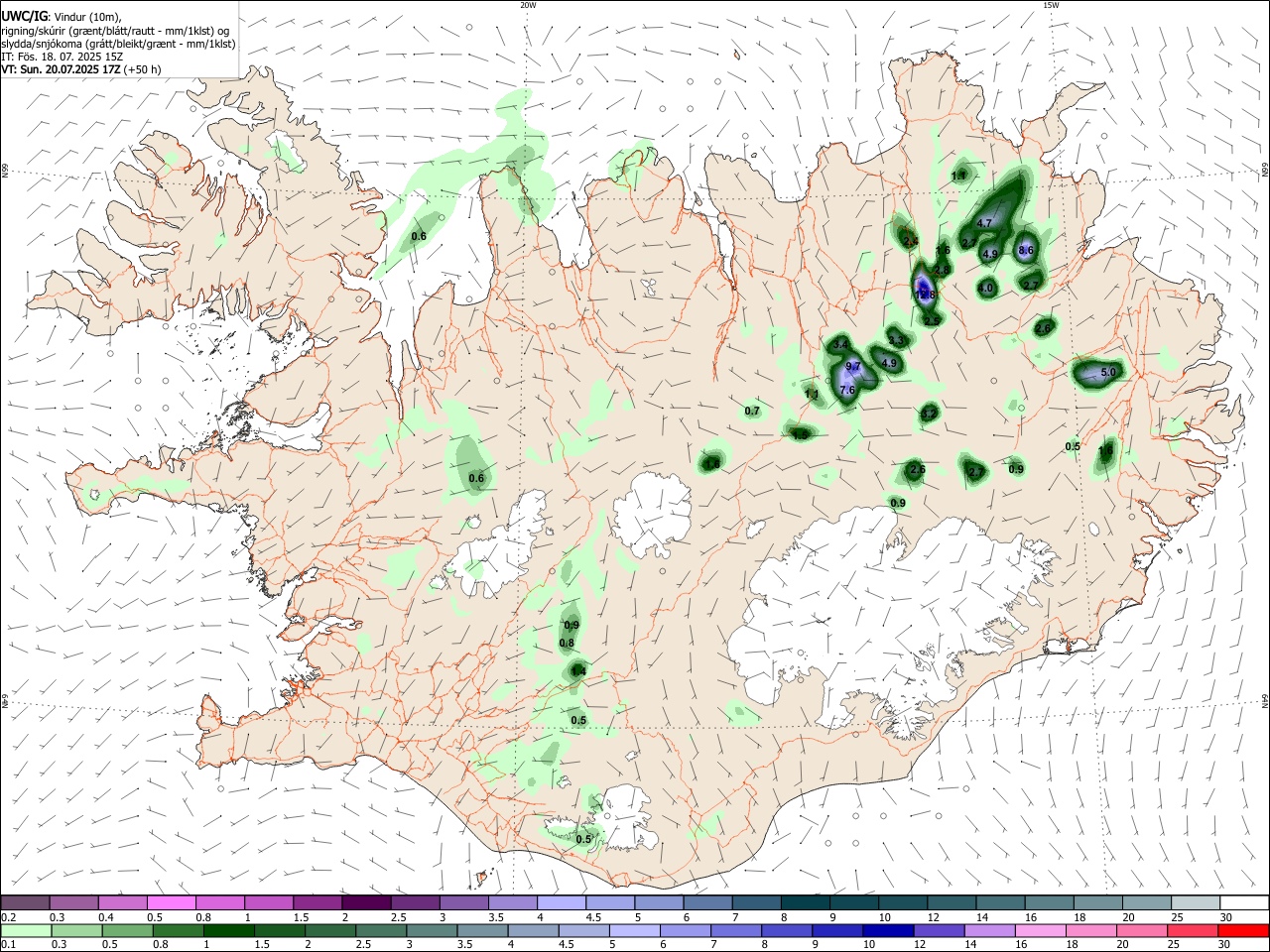
Task: Select the hot pink swatch between 20 and 25 in lower legend
Action: click(1143, 930)
